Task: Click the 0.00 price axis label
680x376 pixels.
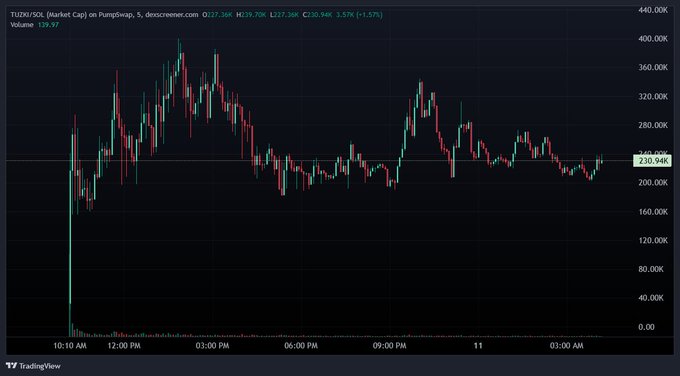Action: coord(647,327)
